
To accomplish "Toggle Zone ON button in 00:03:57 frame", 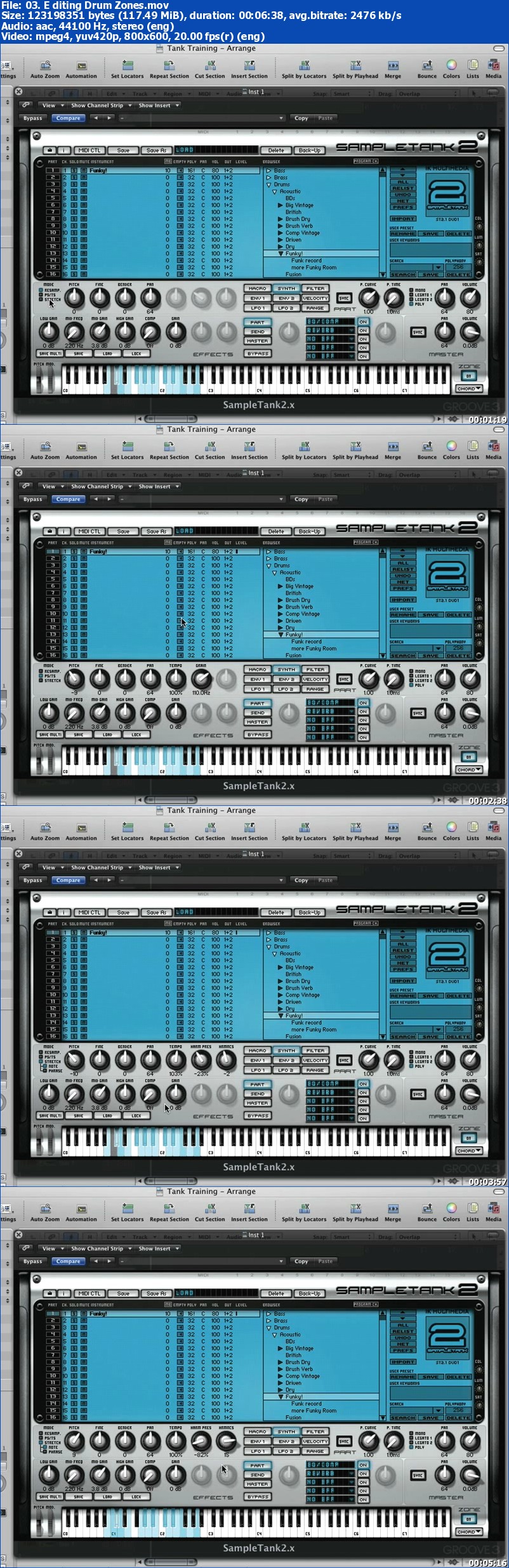I will pos(469,1138).
